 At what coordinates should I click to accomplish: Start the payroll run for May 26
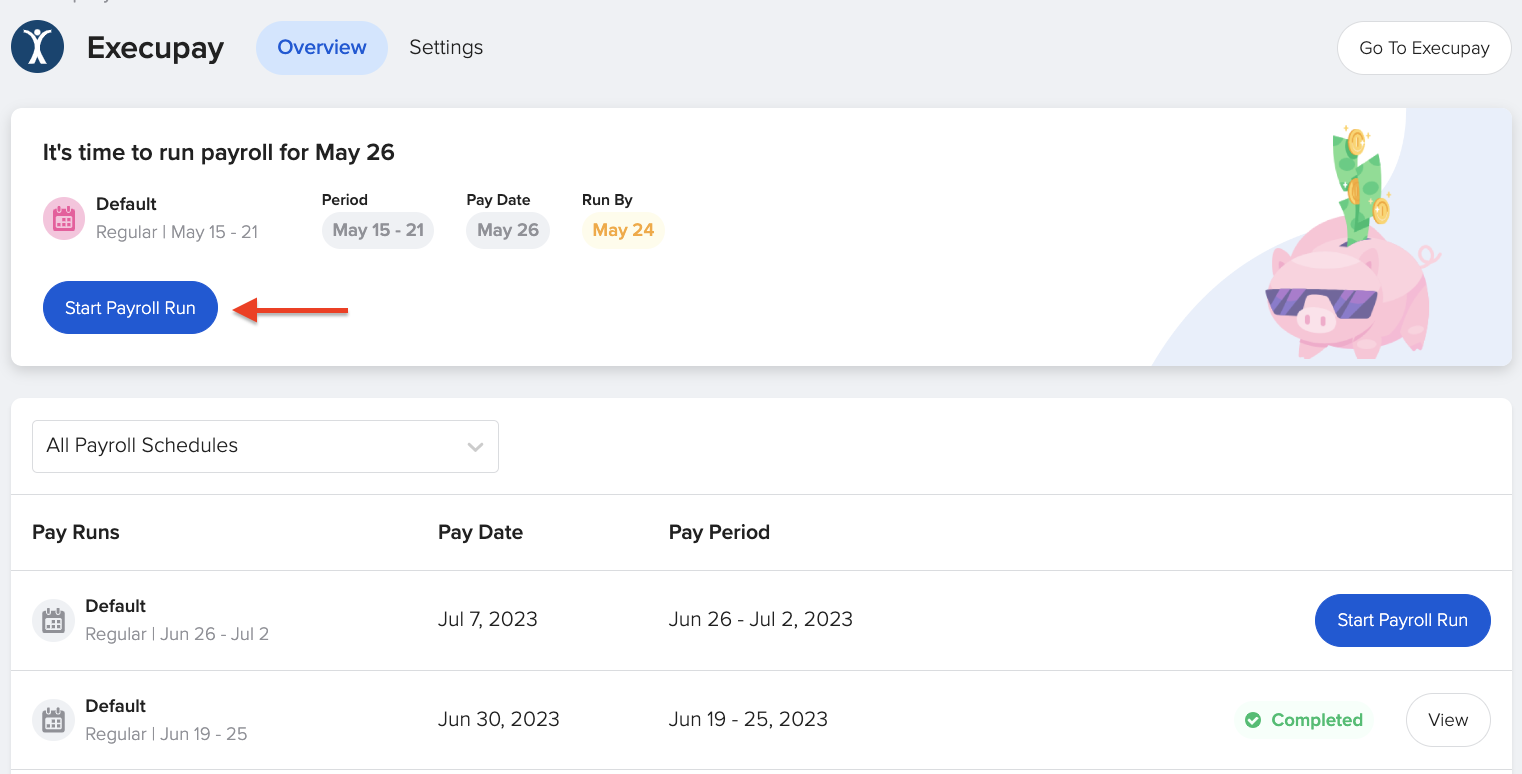click(x=130, y=307)
